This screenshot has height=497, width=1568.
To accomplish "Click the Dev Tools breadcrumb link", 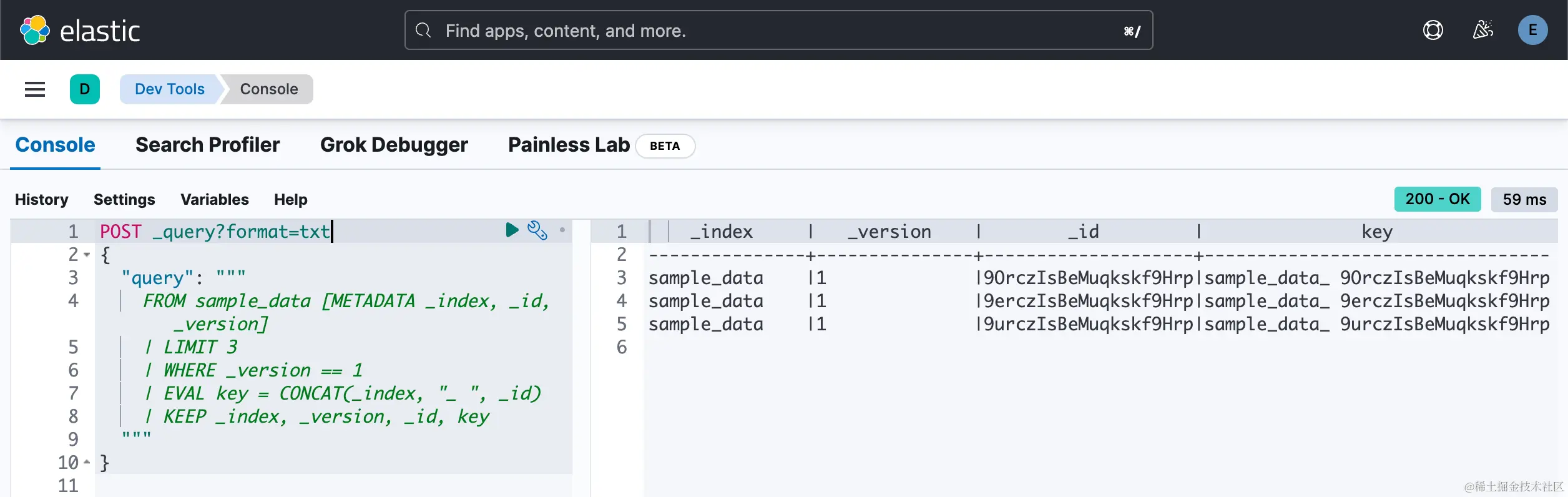I will pos(169,89).
